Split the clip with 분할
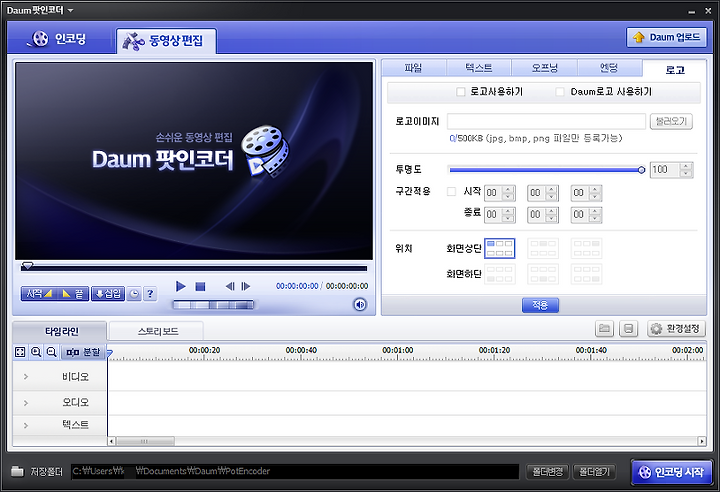720x492 pixels. click(x=83, y=352)
